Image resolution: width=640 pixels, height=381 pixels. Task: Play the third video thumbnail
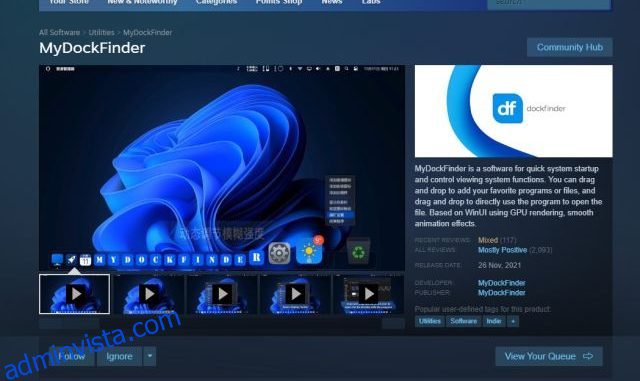coord(222,294)
